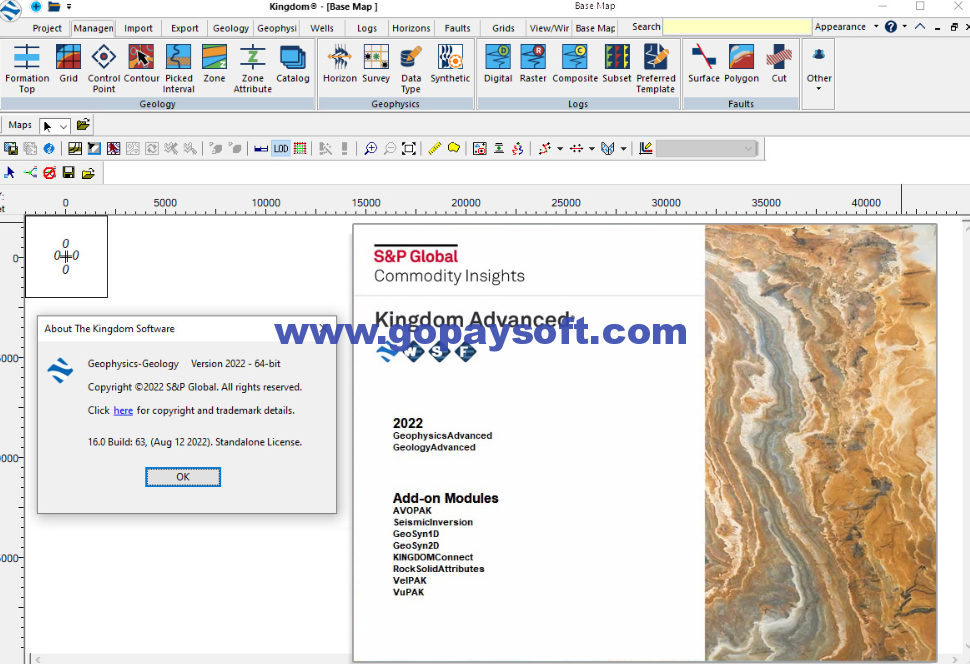
Task: Open Fault Surface manager
Action: click(x=704, y=64)
